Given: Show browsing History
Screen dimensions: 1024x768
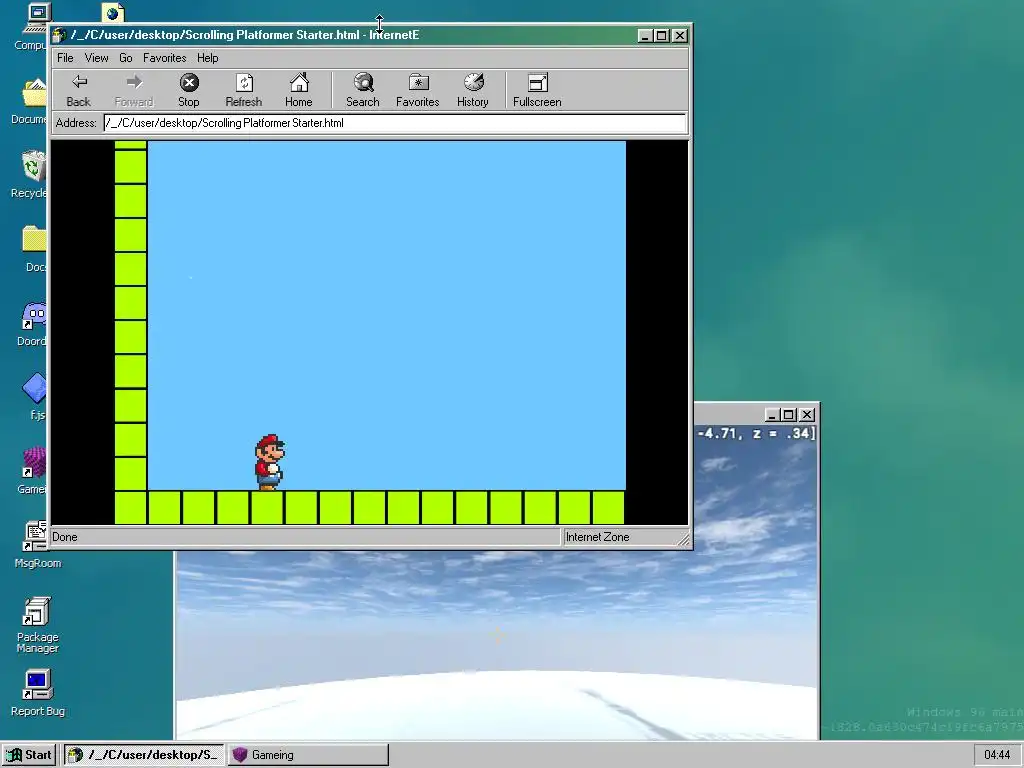Looking at the screenshot, I should (473, 90).
